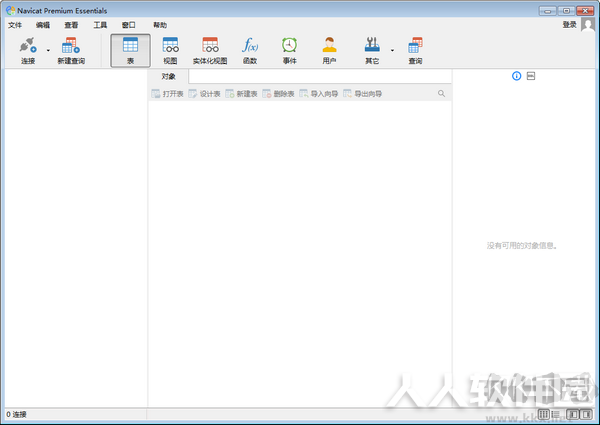The width and height of the screenshot is (600, 425).
Task: Minimize the Navicat window
Action: [x=548, y=11]
